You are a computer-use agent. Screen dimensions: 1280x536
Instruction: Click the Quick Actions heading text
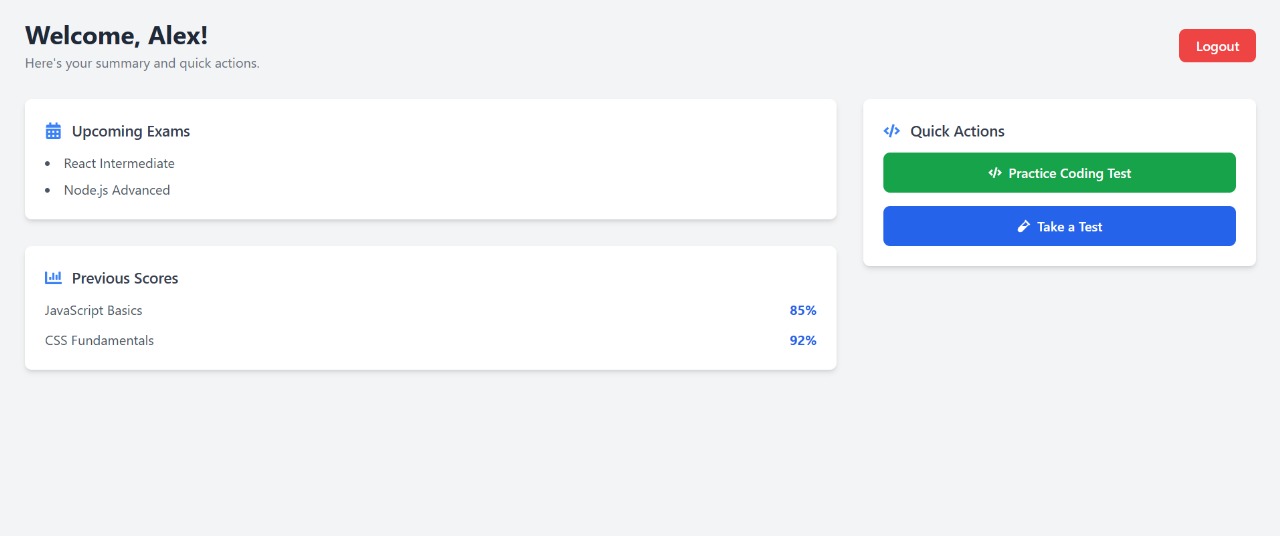pos(957,131)
